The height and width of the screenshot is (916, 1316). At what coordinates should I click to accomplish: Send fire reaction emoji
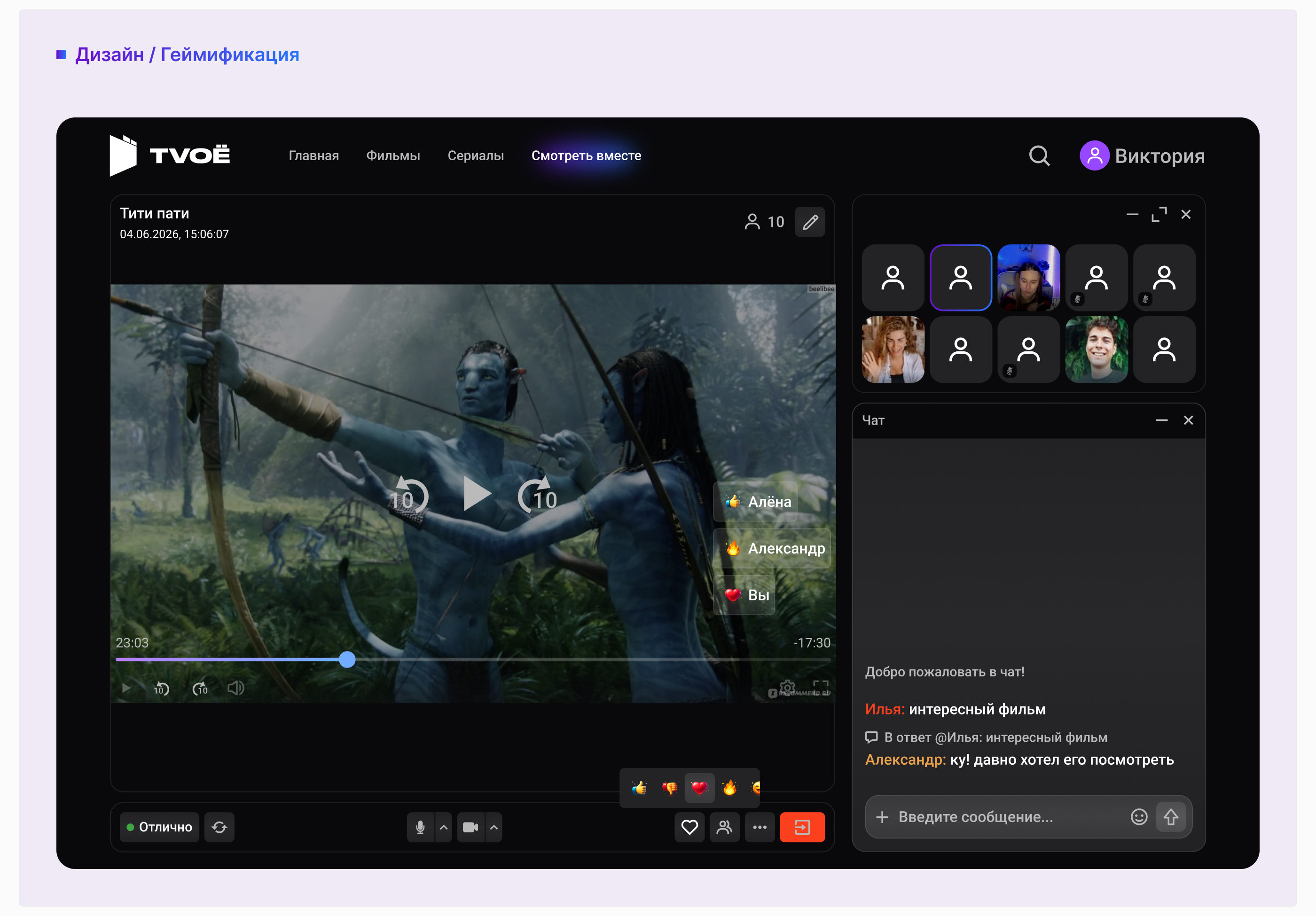(729, 788)
